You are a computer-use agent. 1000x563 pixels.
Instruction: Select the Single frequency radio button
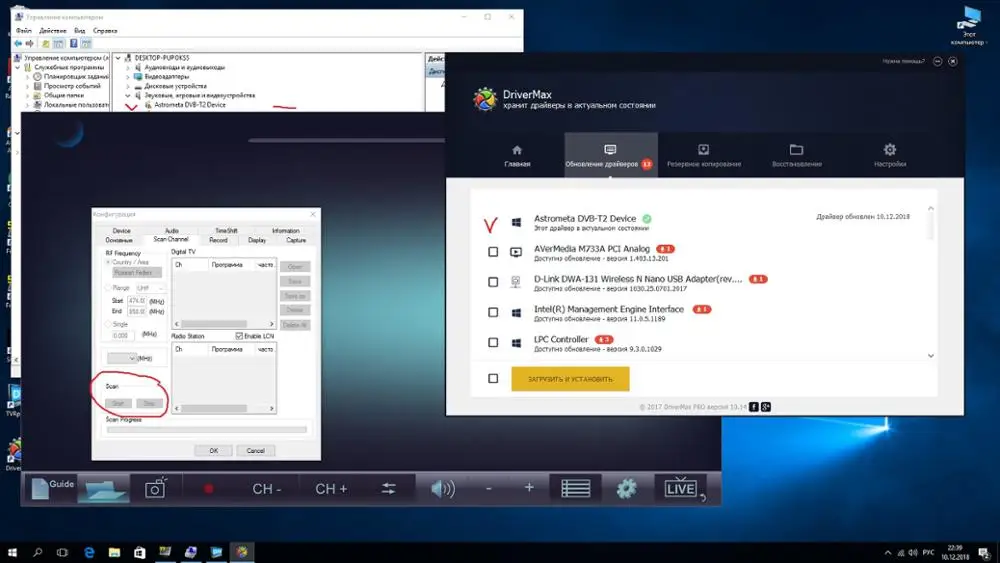click(108, 324)
